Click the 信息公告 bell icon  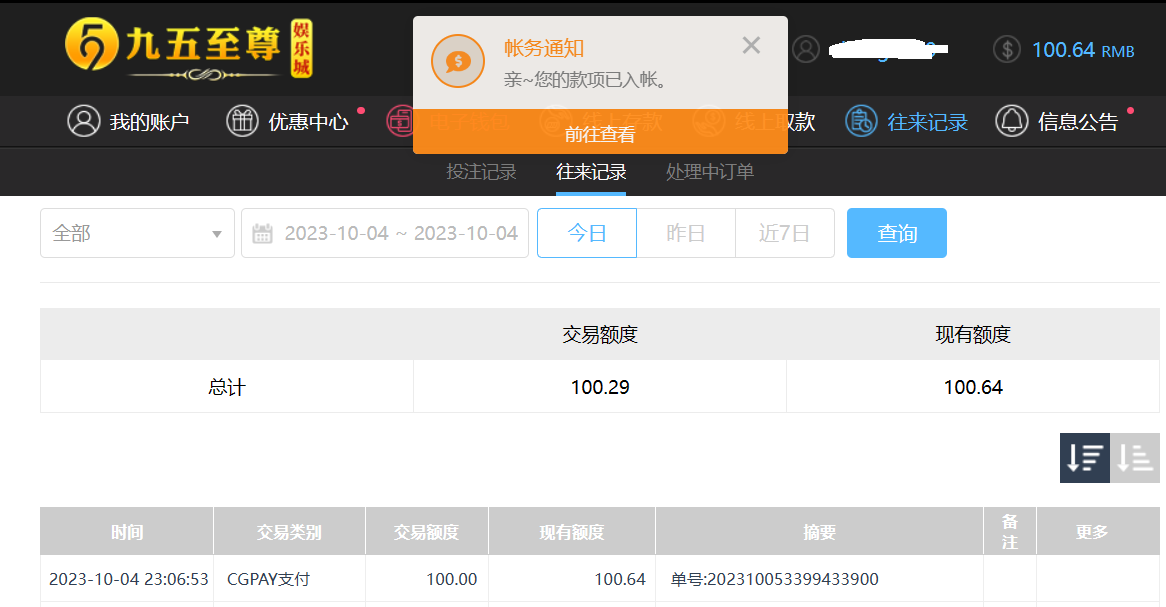1011,121
